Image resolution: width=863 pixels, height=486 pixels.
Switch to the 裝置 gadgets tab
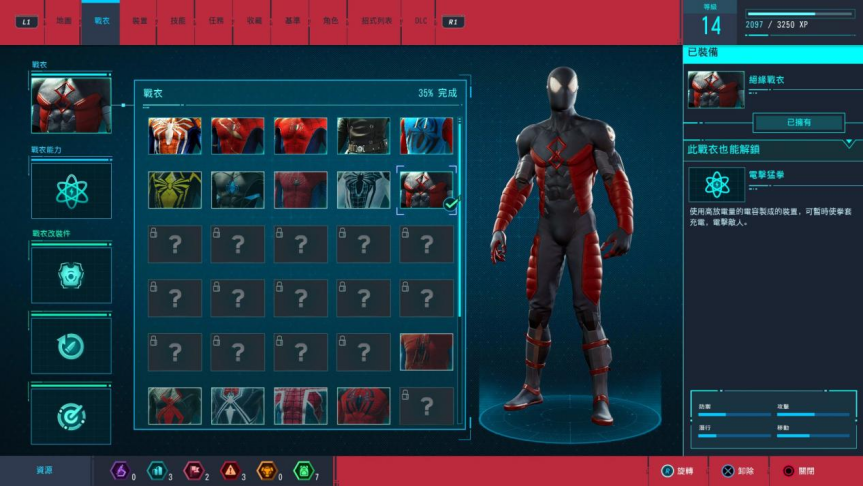[x=140, y=21]
